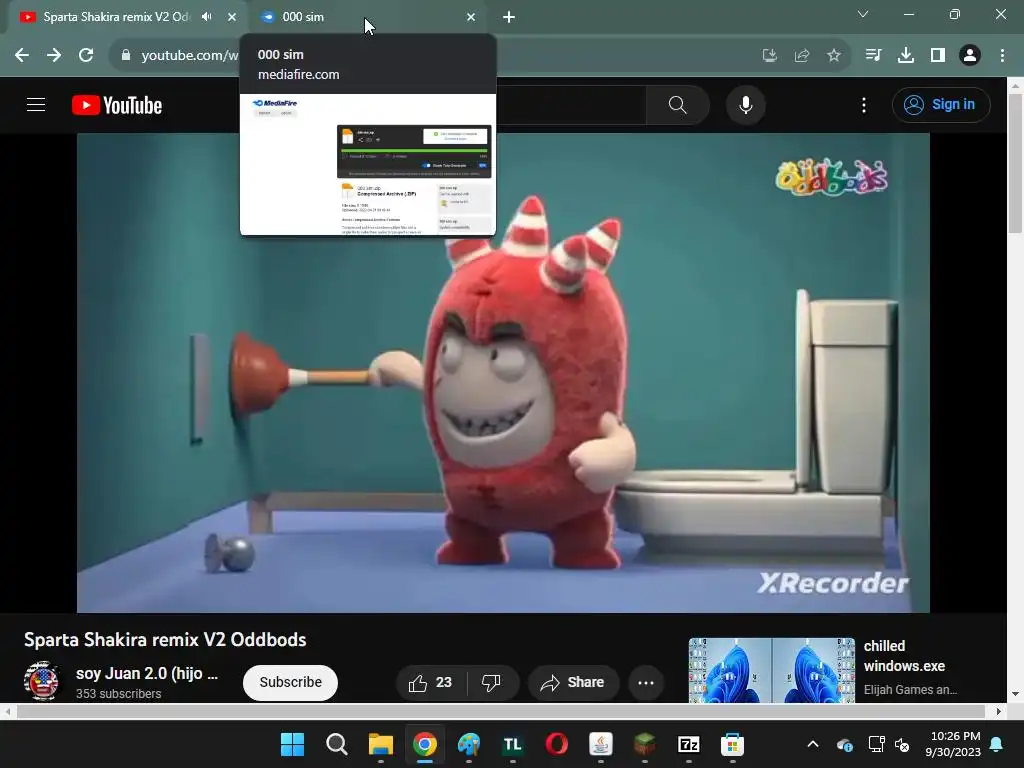This screenshot has height=768, width=1024.
Task: Like the video with 23 likes
Action: [x=431, y=682]
